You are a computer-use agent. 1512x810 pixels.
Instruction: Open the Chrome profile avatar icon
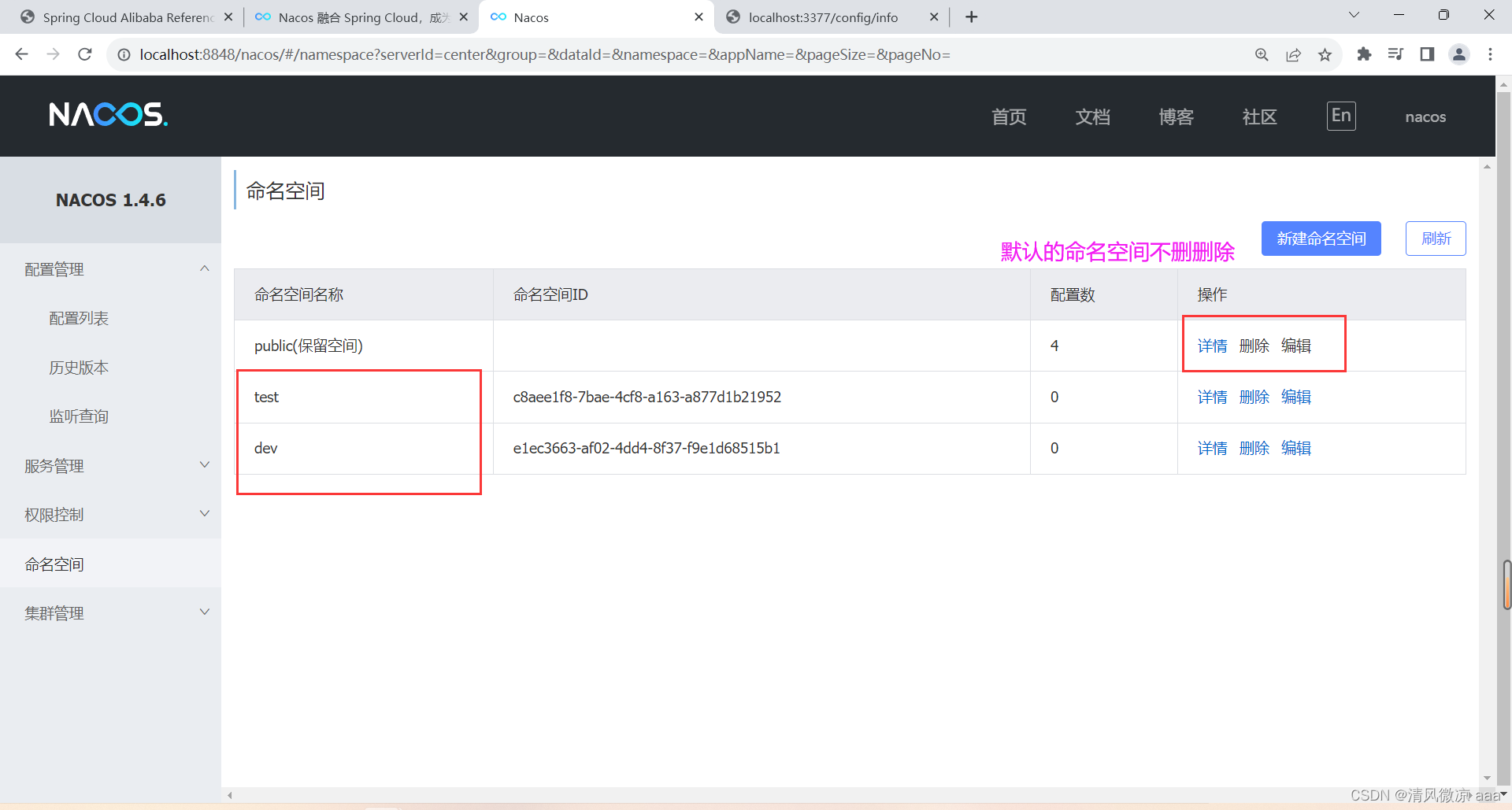(x=1459, y=54)
